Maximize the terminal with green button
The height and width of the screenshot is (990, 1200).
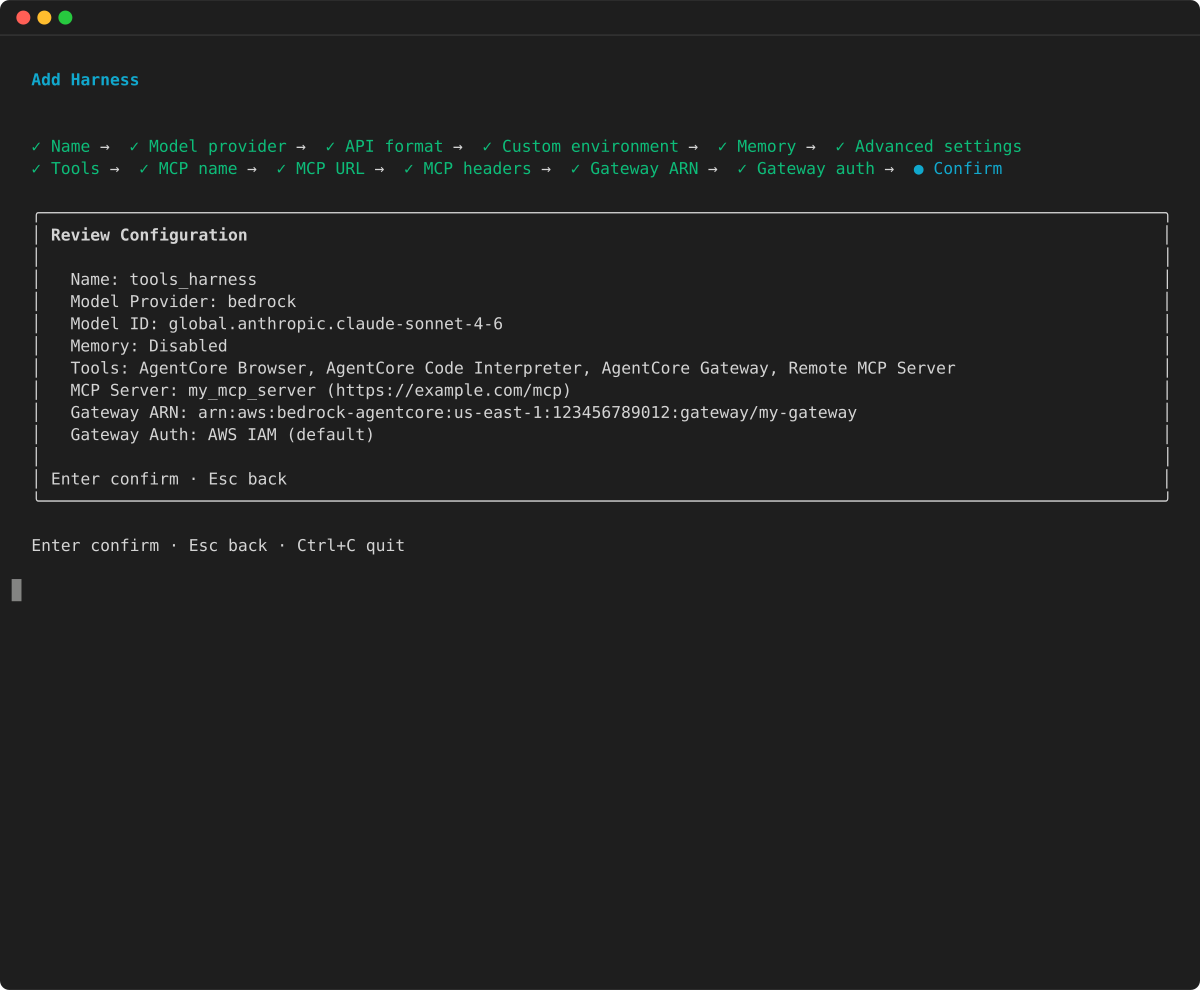pos(65,18)
